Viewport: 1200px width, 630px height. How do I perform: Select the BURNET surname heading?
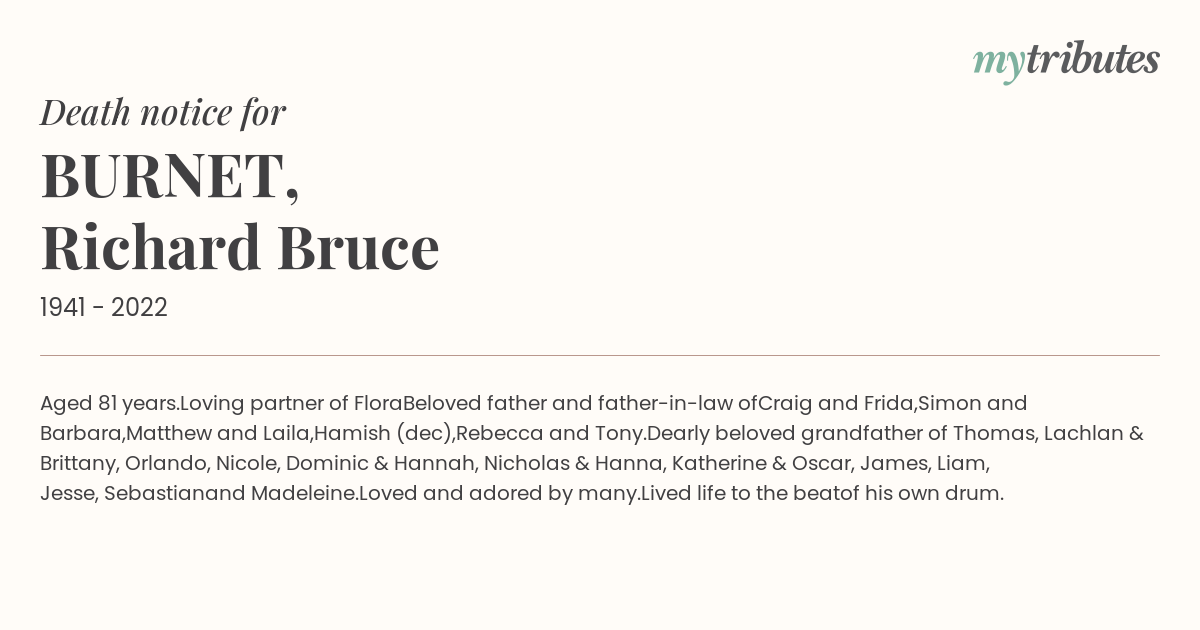click(170, 177)
